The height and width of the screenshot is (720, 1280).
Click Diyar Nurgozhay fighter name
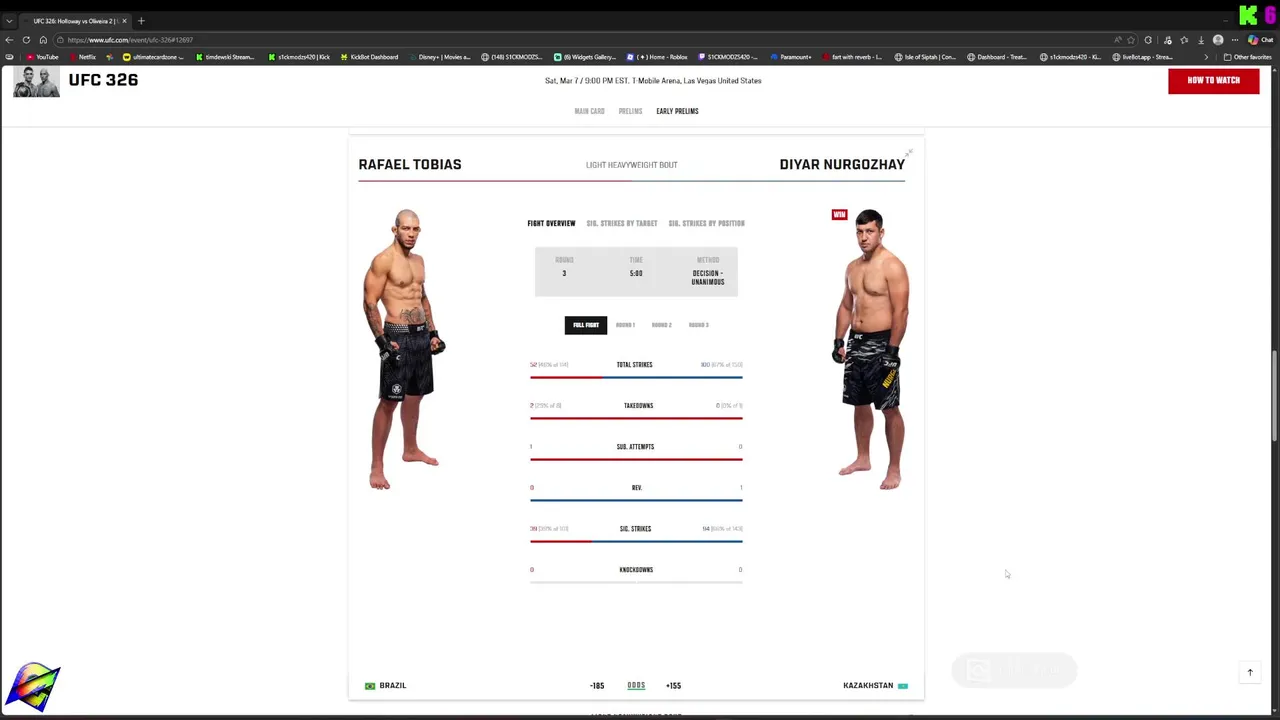tap(842, 164)
